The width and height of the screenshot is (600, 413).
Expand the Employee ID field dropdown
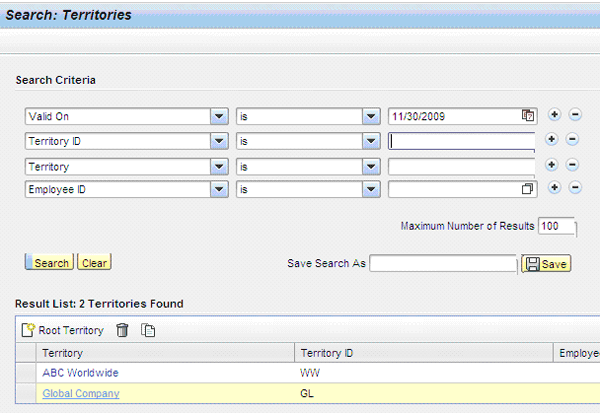pyautogui.click(x=219, y=188)
